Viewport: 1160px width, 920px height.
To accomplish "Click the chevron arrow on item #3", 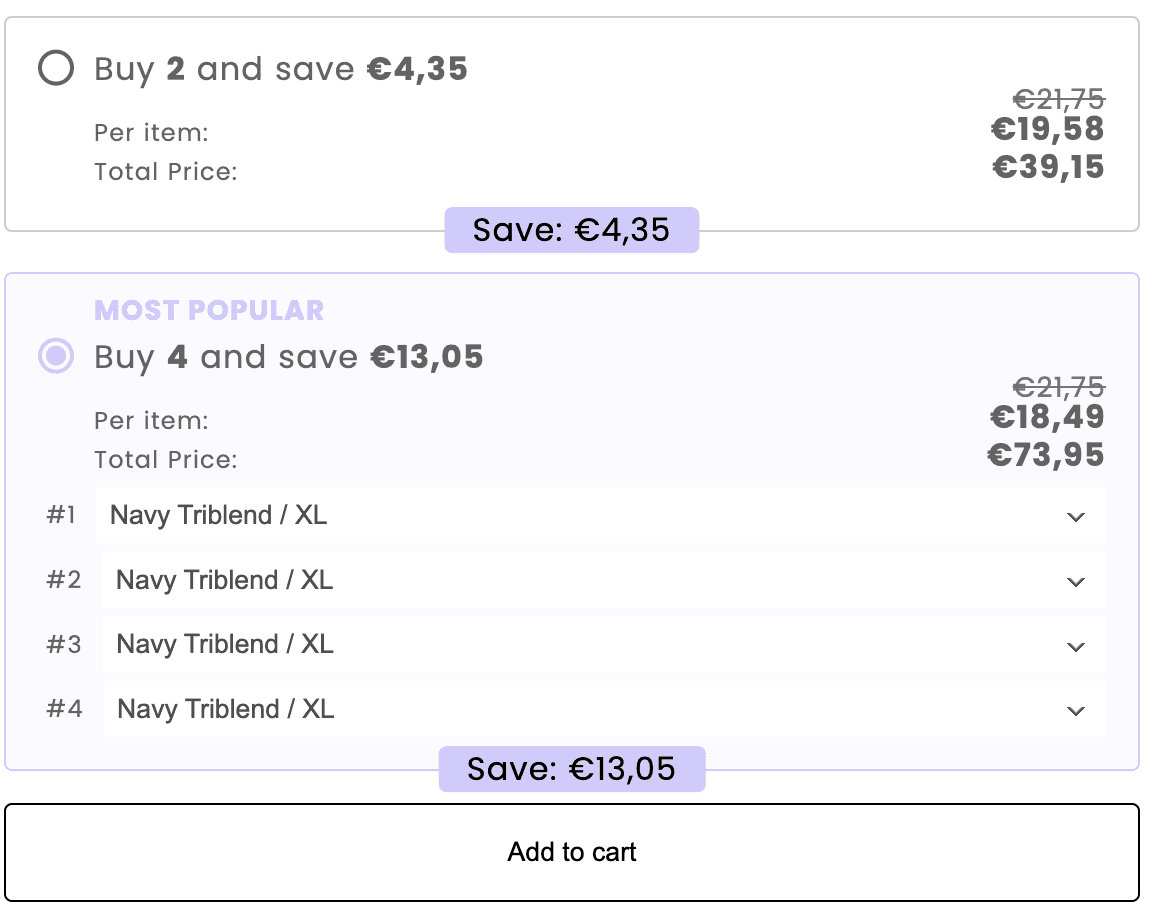I will pos(1076,647).
